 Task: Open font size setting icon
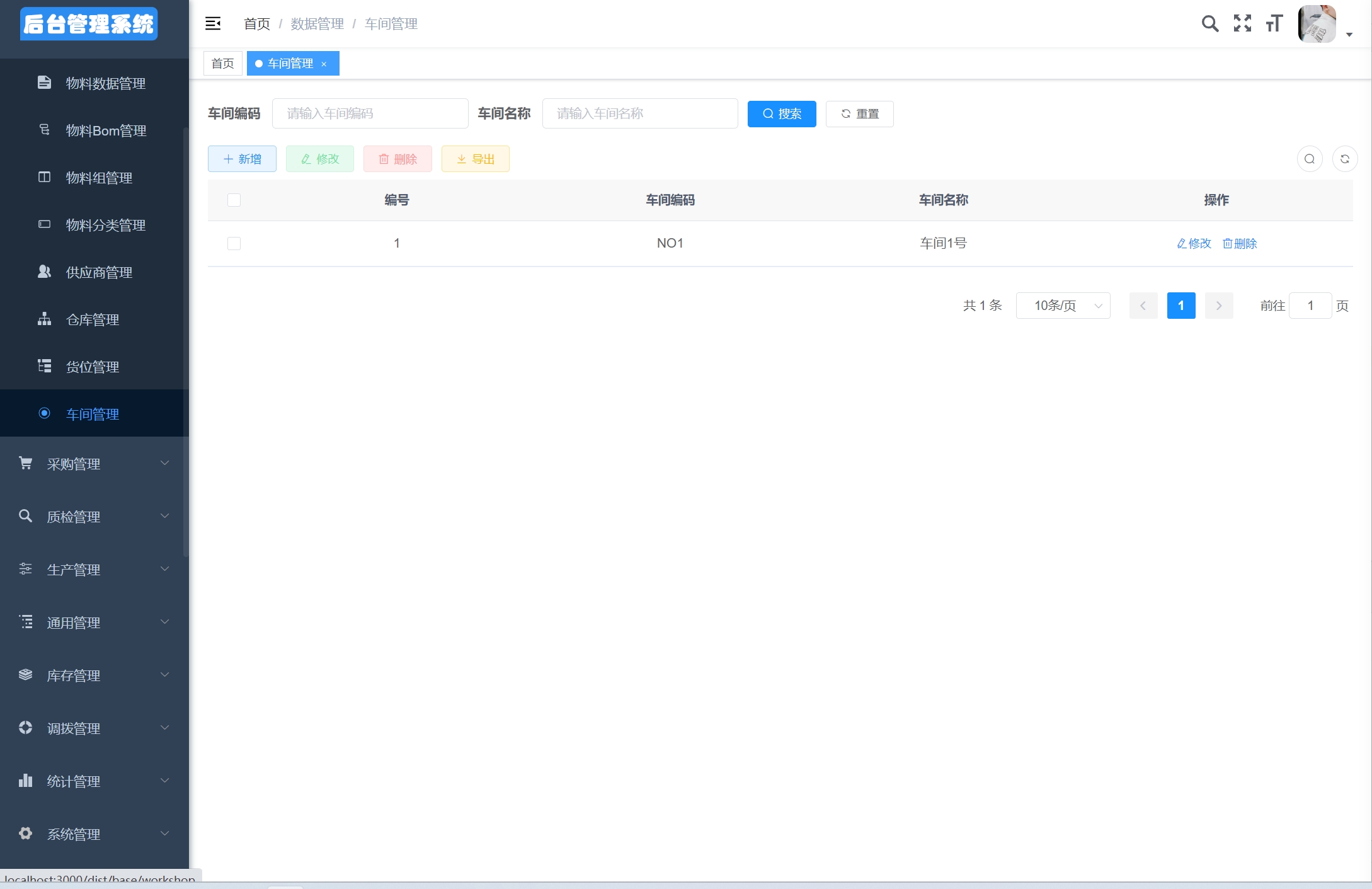click(1274, 24)
